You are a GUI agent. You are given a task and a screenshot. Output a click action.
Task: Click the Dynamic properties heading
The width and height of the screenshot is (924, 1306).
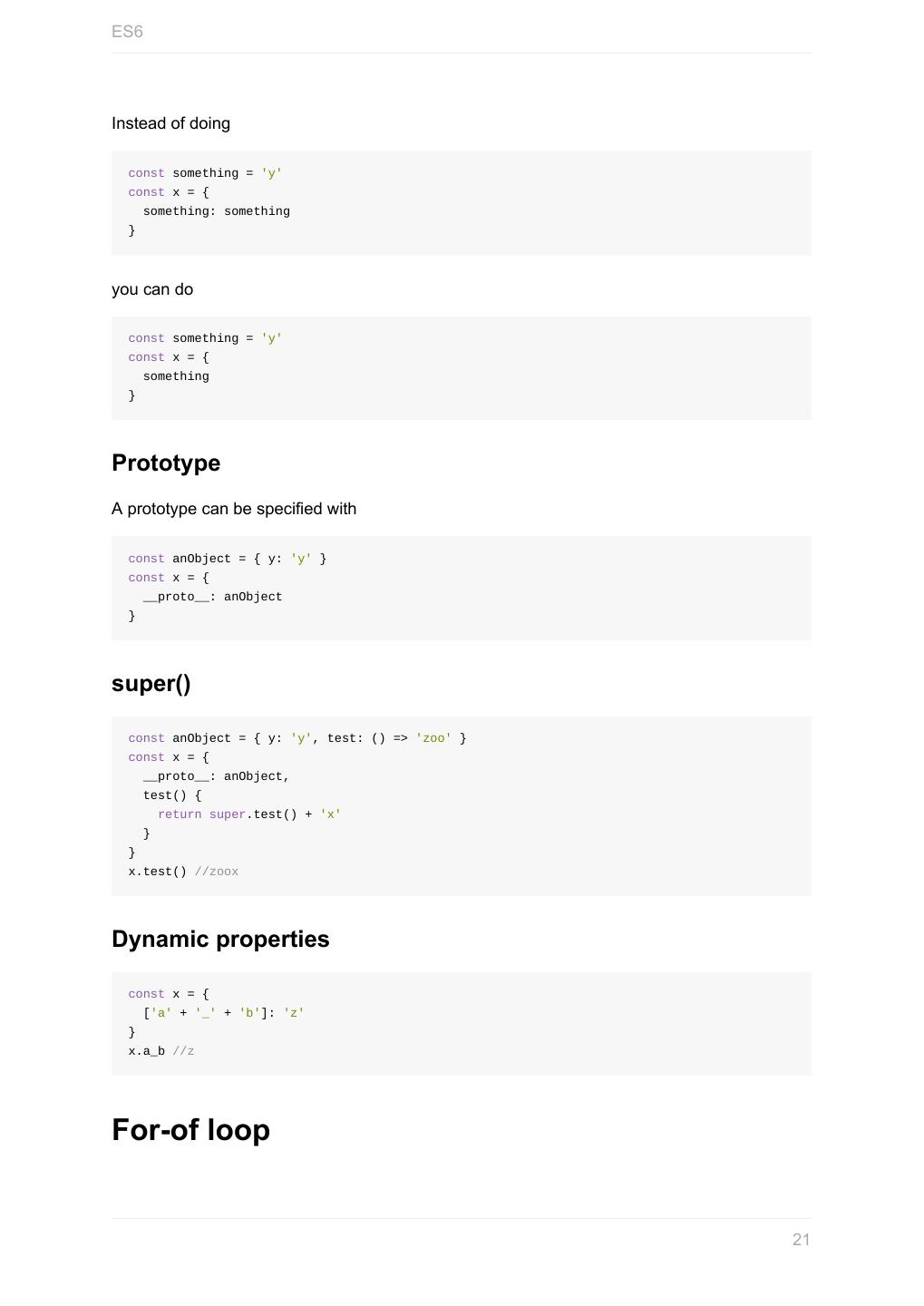[x=220, y=939]
